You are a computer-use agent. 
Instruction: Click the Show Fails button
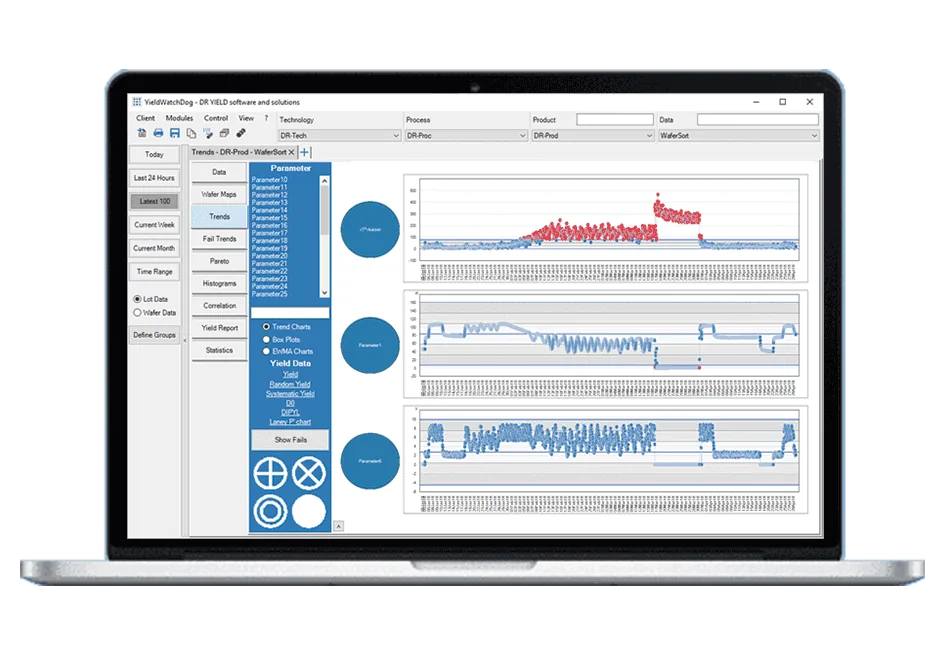click(x=290, y=440)
